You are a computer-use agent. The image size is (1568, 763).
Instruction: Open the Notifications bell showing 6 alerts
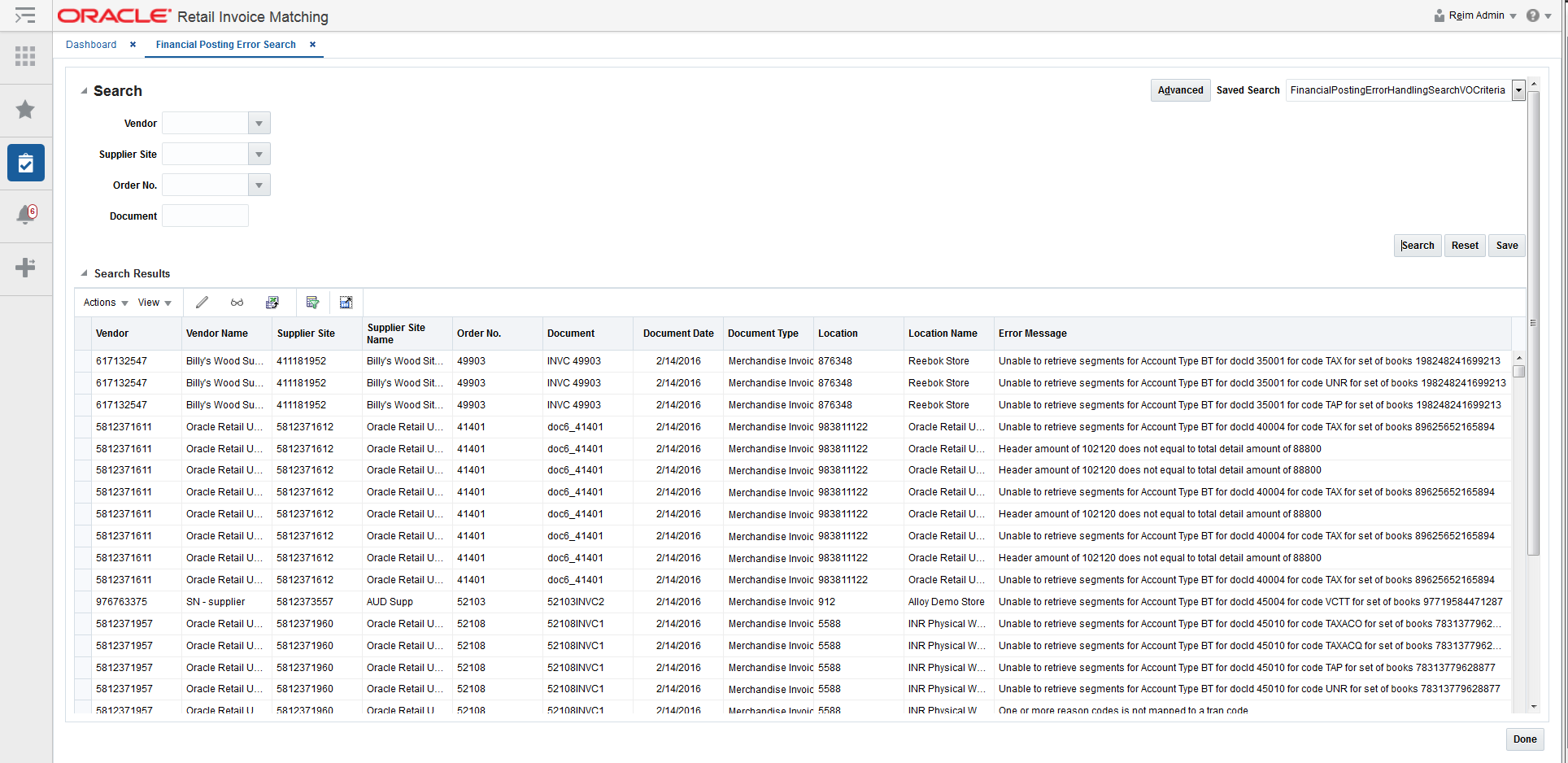25,215
